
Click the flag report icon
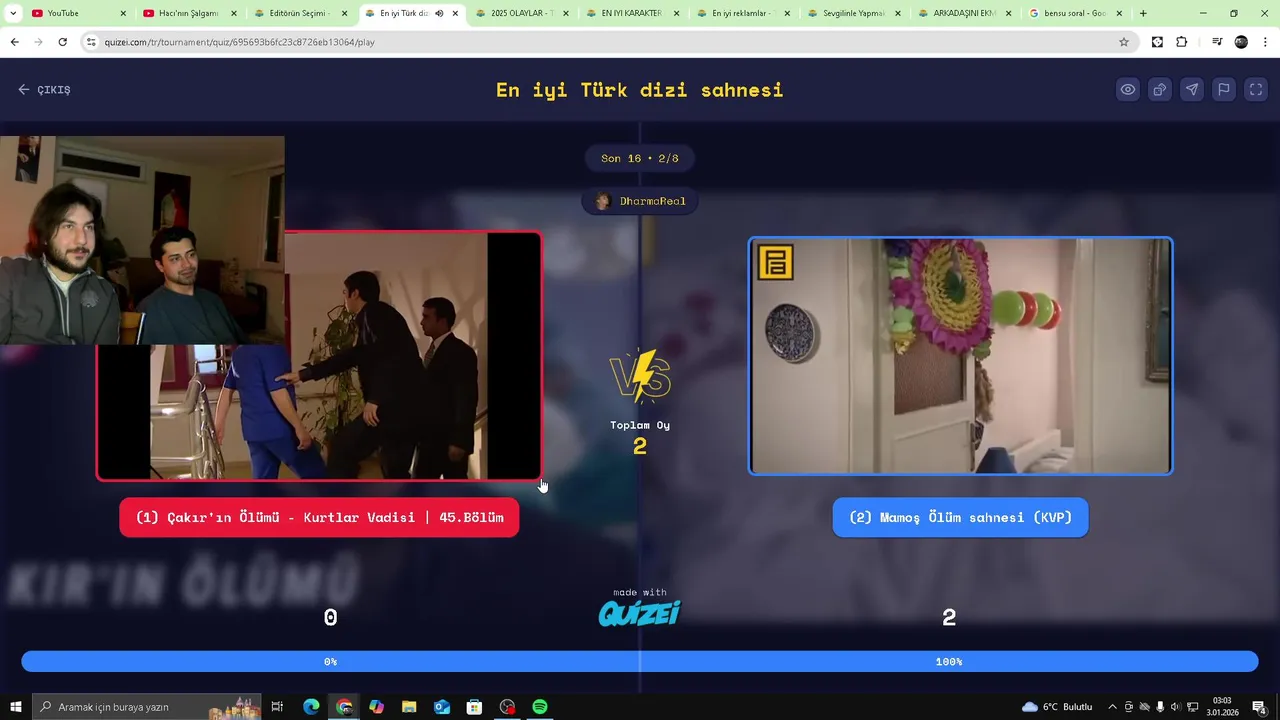pyautogui.click(x=1224, y=89)
